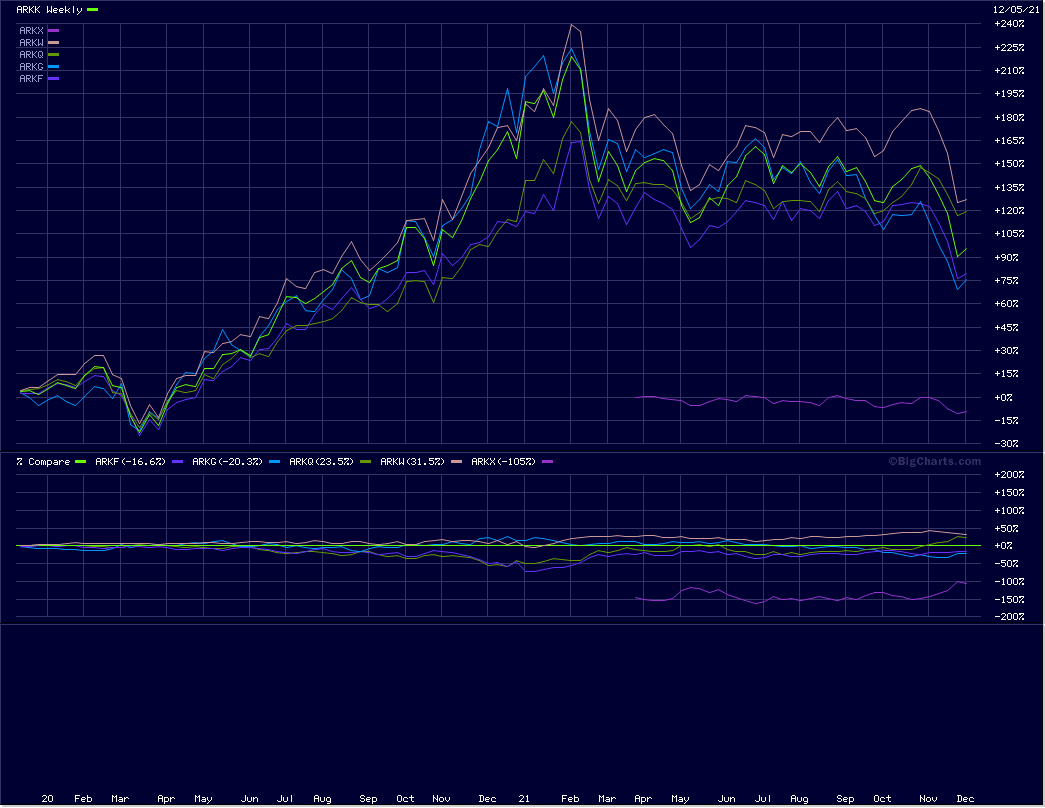The height and width of the screenshot is (808, 1045).
Task: Click the +45% axis label
Action: coord(1006,327)
